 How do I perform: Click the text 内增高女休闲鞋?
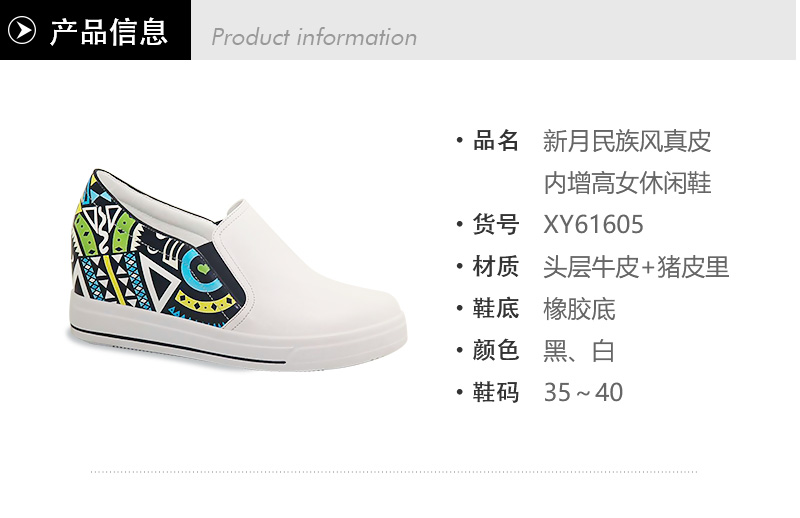click(627, 183)
